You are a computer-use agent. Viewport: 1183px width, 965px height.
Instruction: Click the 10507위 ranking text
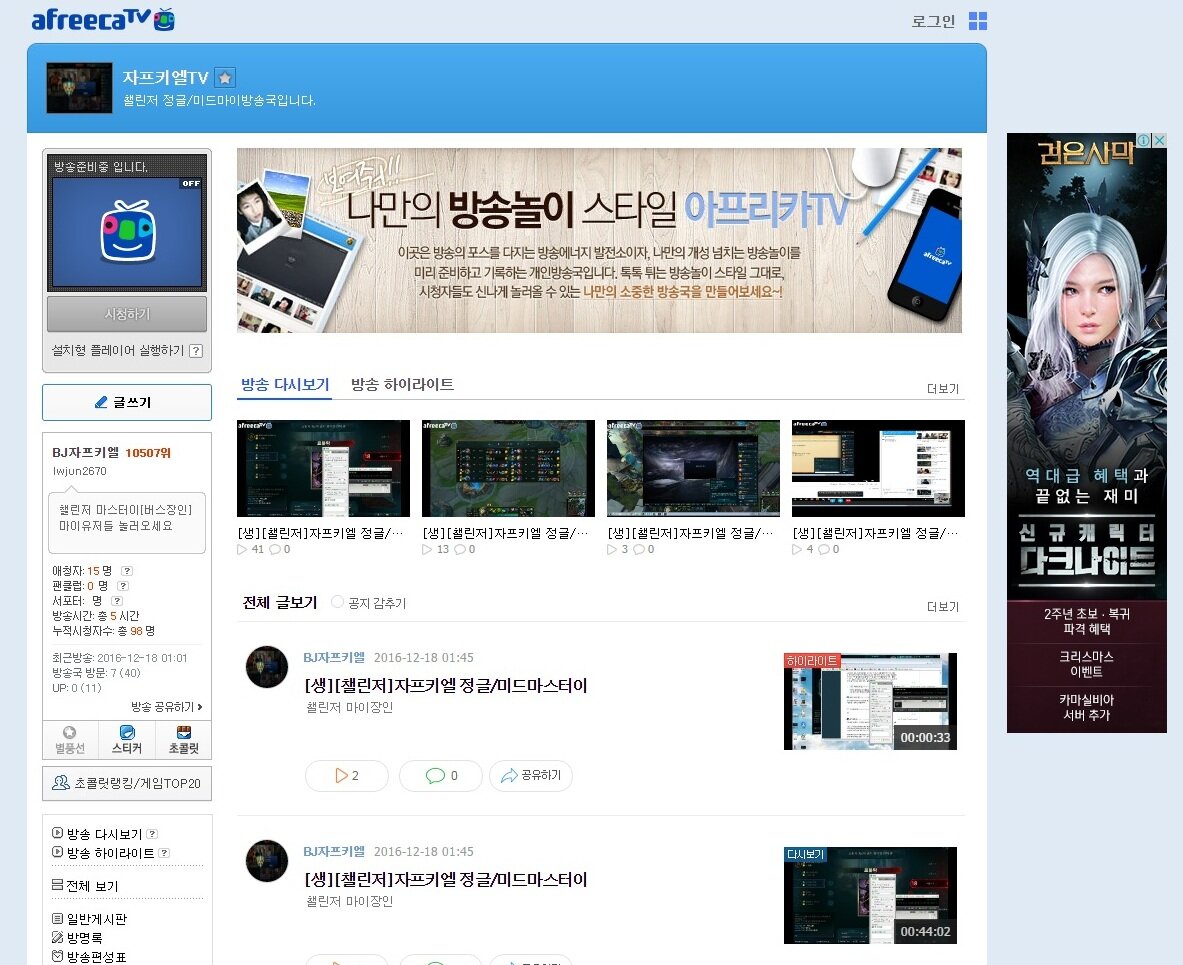point(148,453)
